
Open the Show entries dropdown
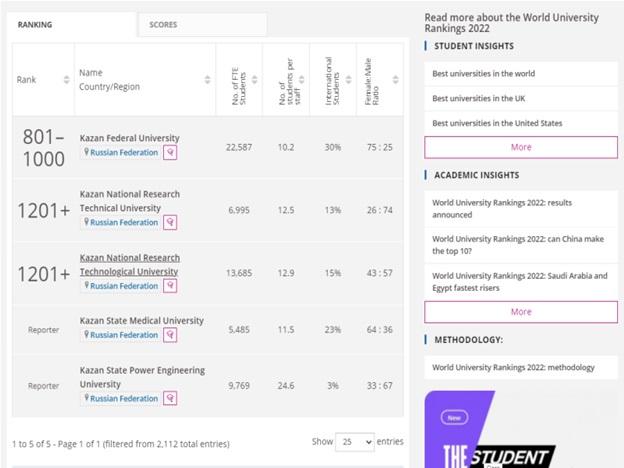(x=355, y=442)
